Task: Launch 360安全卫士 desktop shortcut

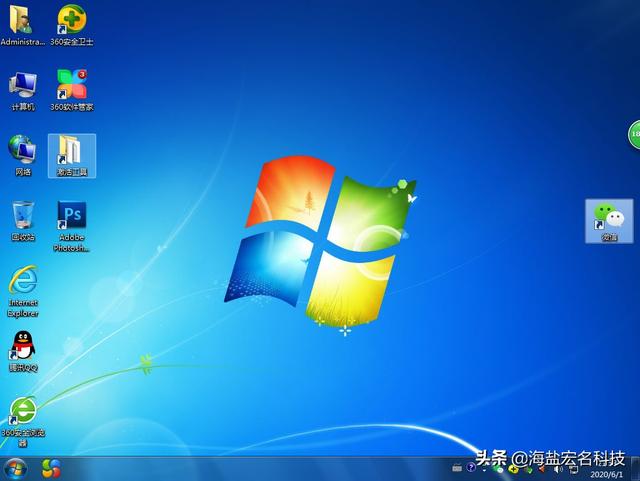Action: [72, 24]
